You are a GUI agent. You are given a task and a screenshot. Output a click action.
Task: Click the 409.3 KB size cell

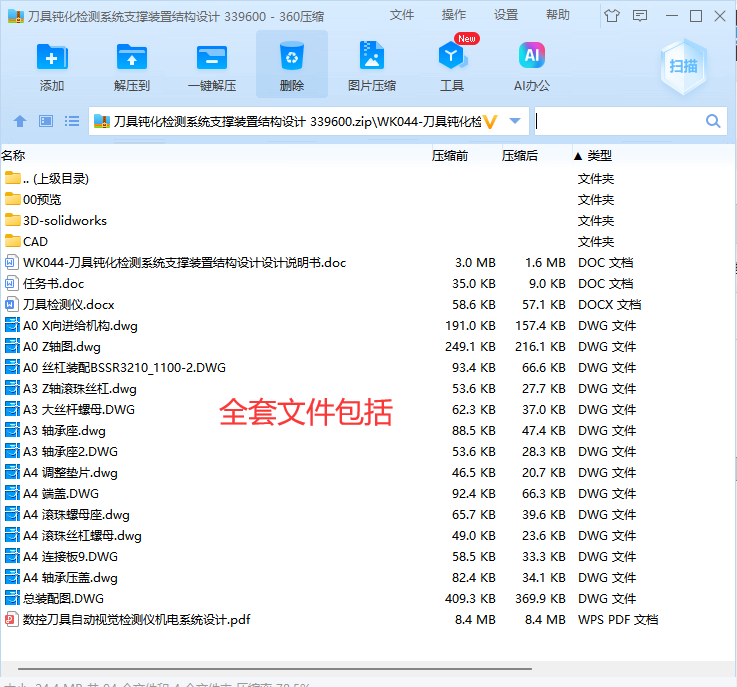click(470, 598)
